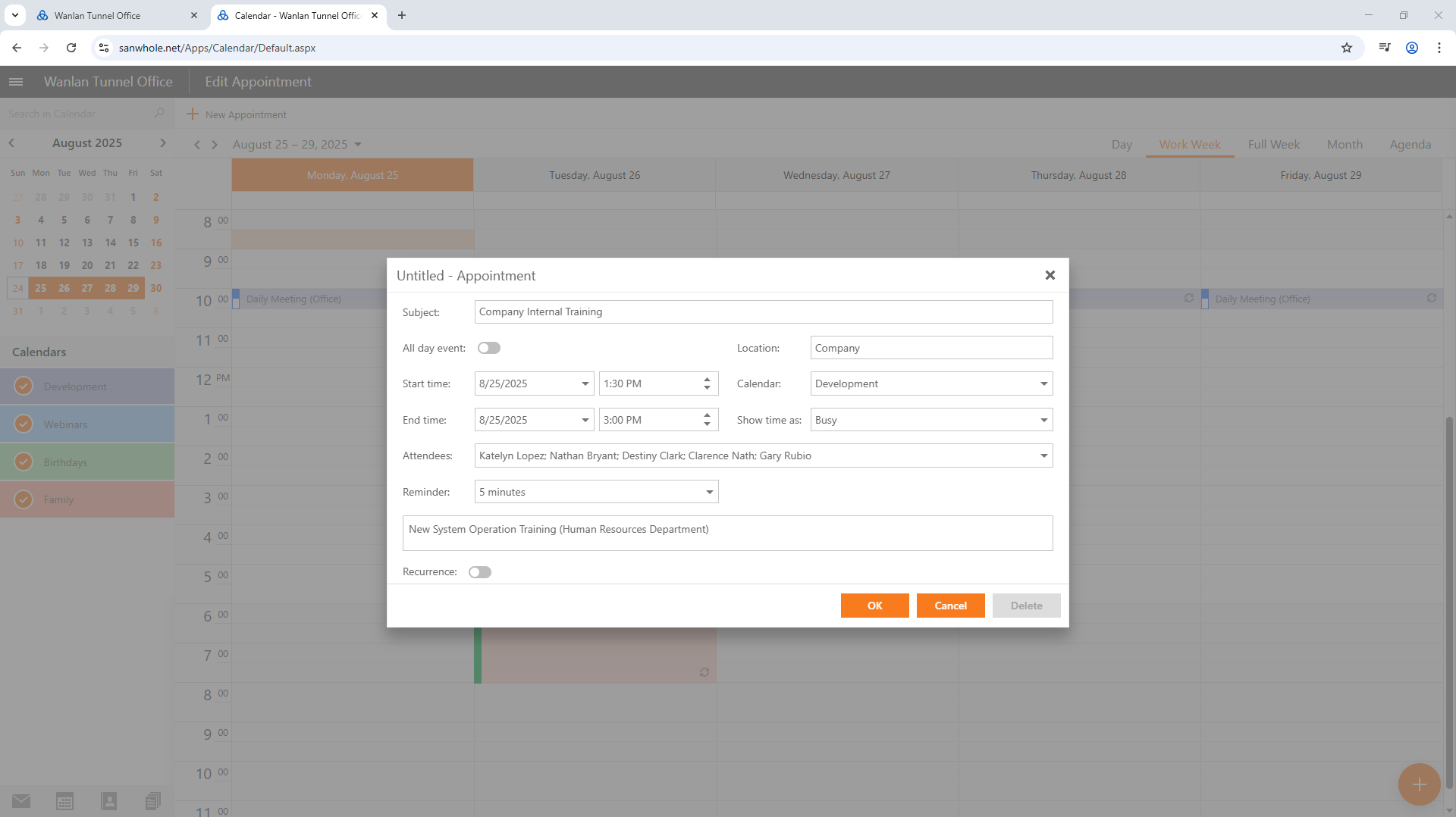Uncheck the Webinars calendar
The height and width of the screenshot is (817, 1456).
[x=24, y=424]
